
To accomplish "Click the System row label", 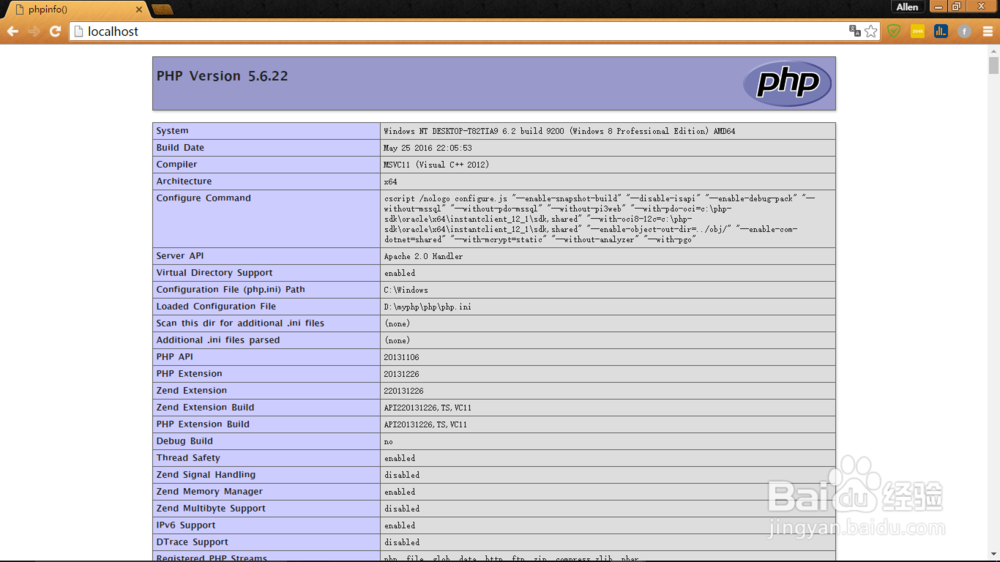I will click(x=172, y=131).
